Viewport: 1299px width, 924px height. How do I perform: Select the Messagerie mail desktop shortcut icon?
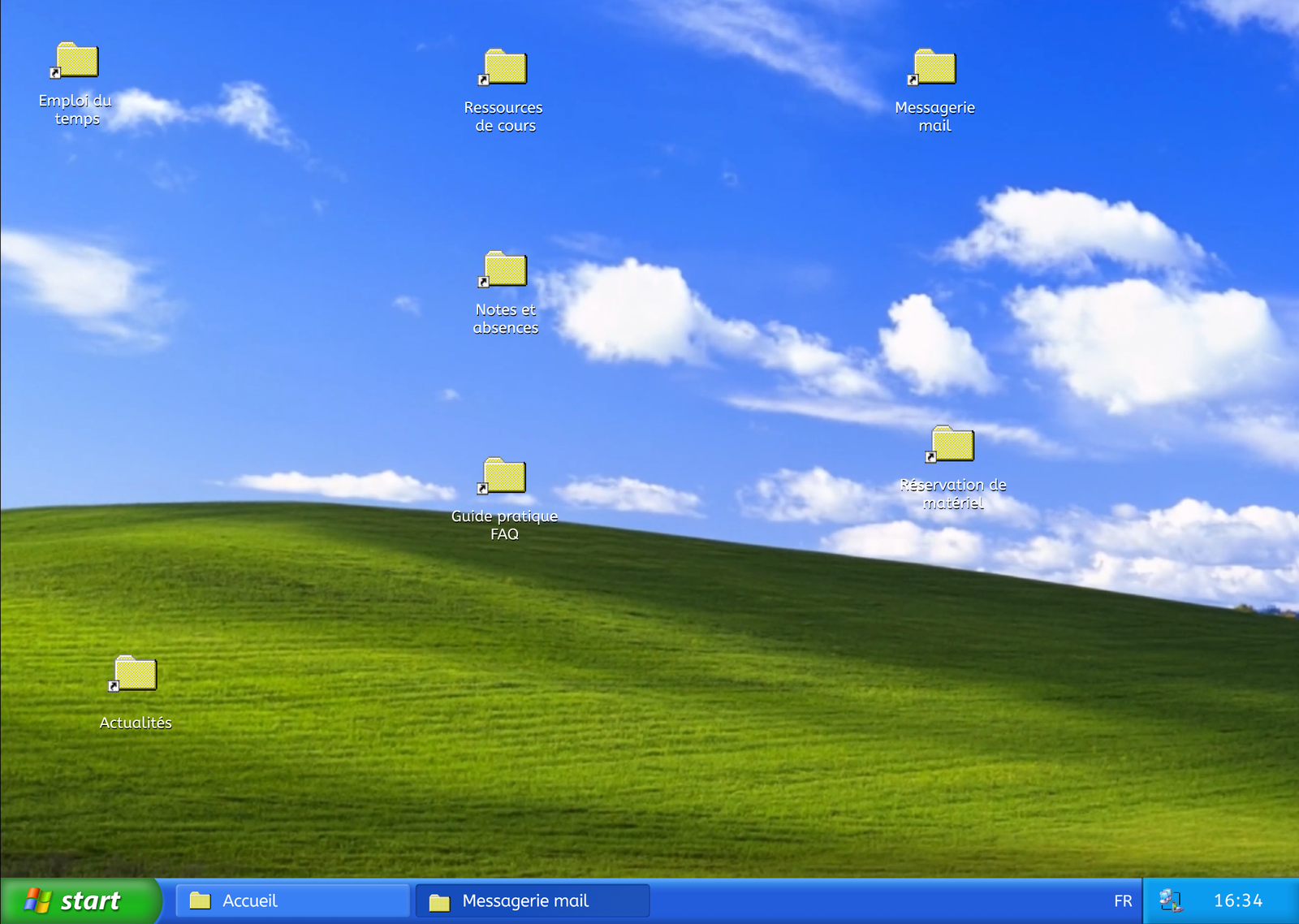click(934, 67)
